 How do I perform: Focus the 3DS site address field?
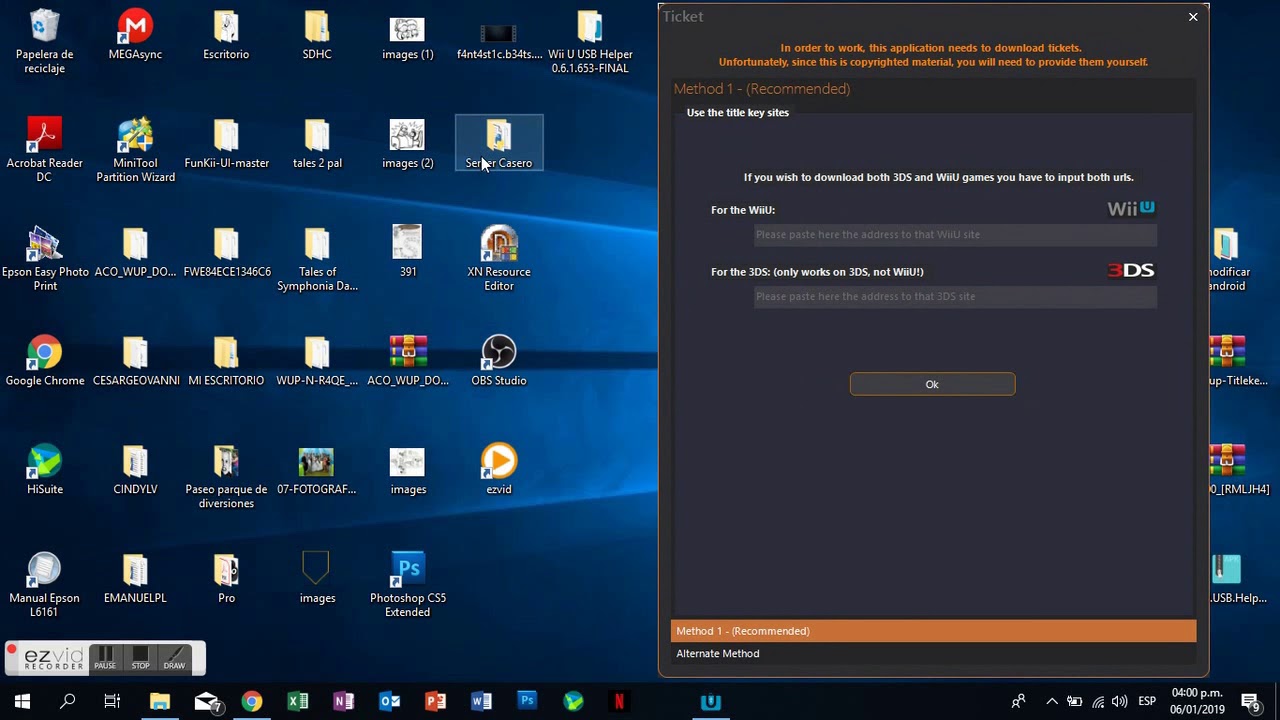point(955,296)
